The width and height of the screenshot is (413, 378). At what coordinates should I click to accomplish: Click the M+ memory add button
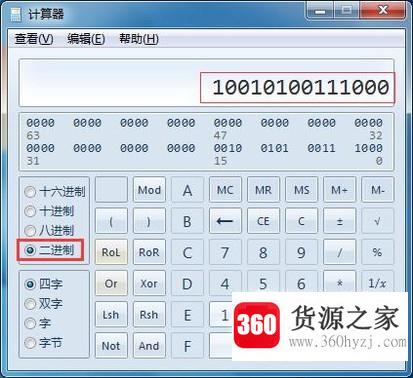click(x=339, y=190)
